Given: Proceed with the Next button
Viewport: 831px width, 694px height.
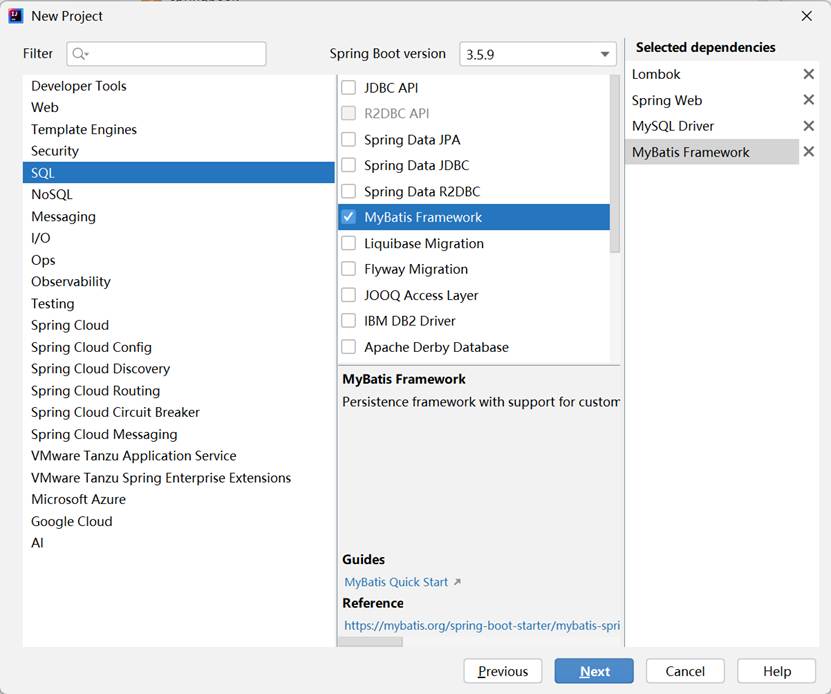Looking at the screenshot, I should point(594,671).
